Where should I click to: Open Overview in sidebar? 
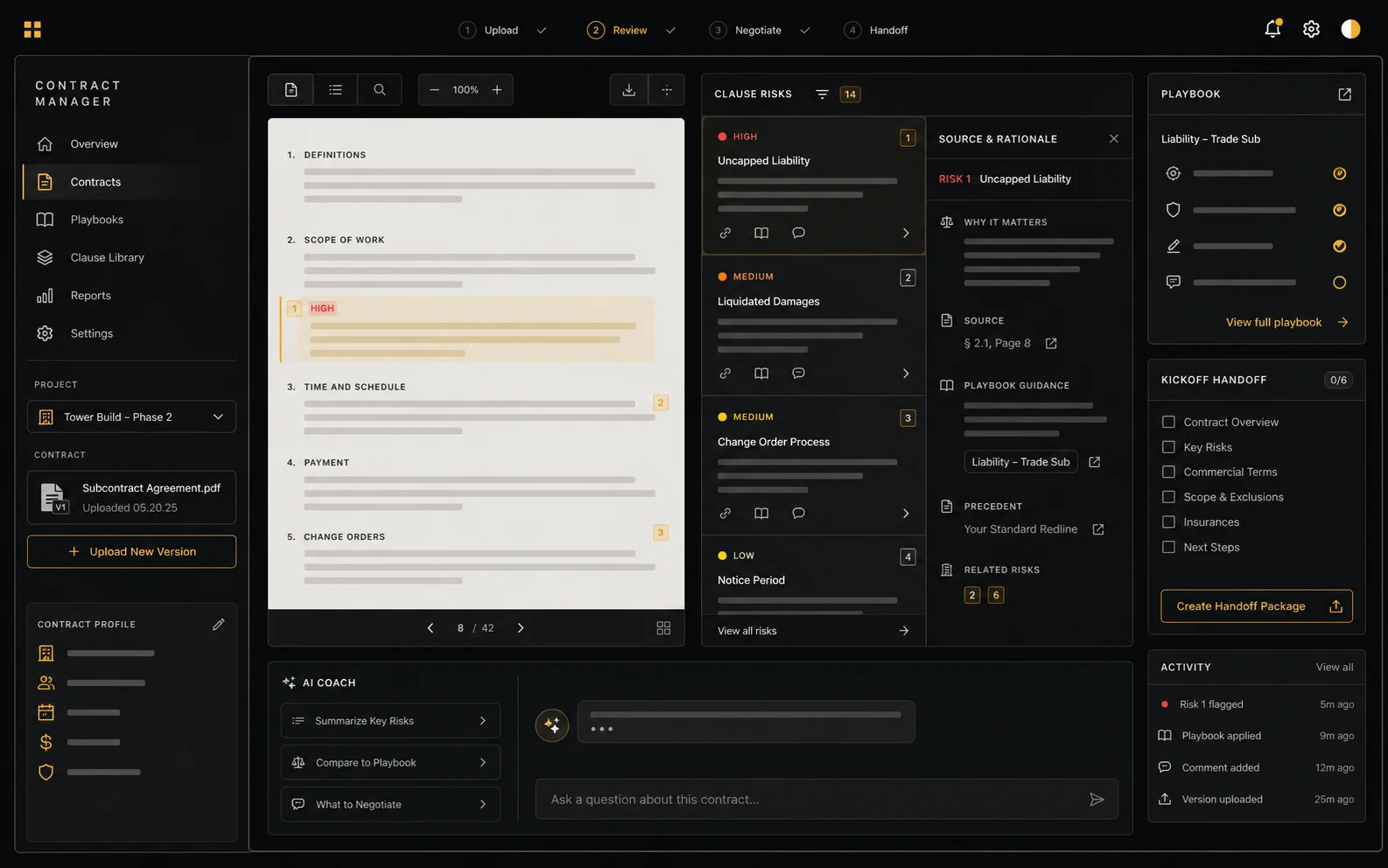coord(131,143)
